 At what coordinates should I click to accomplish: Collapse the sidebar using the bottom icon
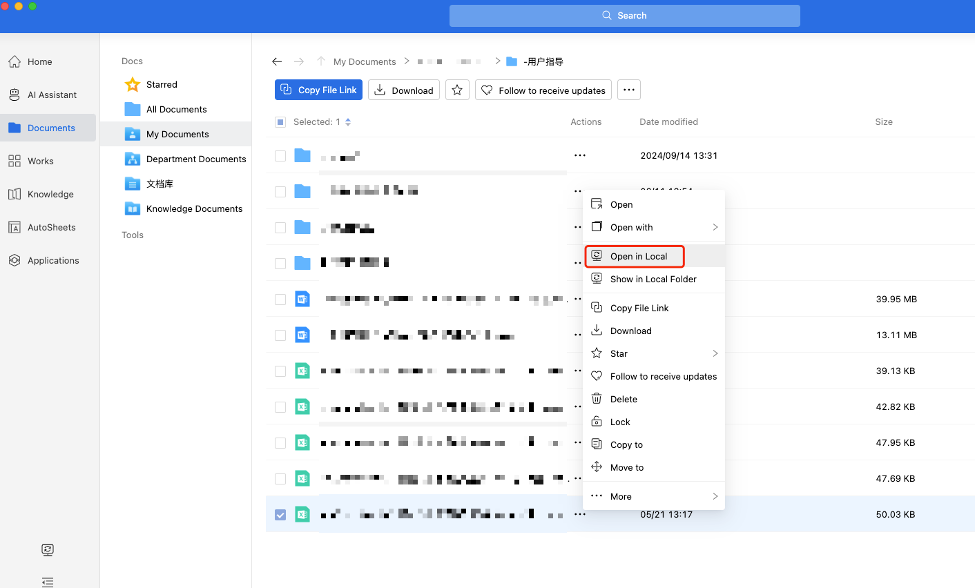click(47, 581)
